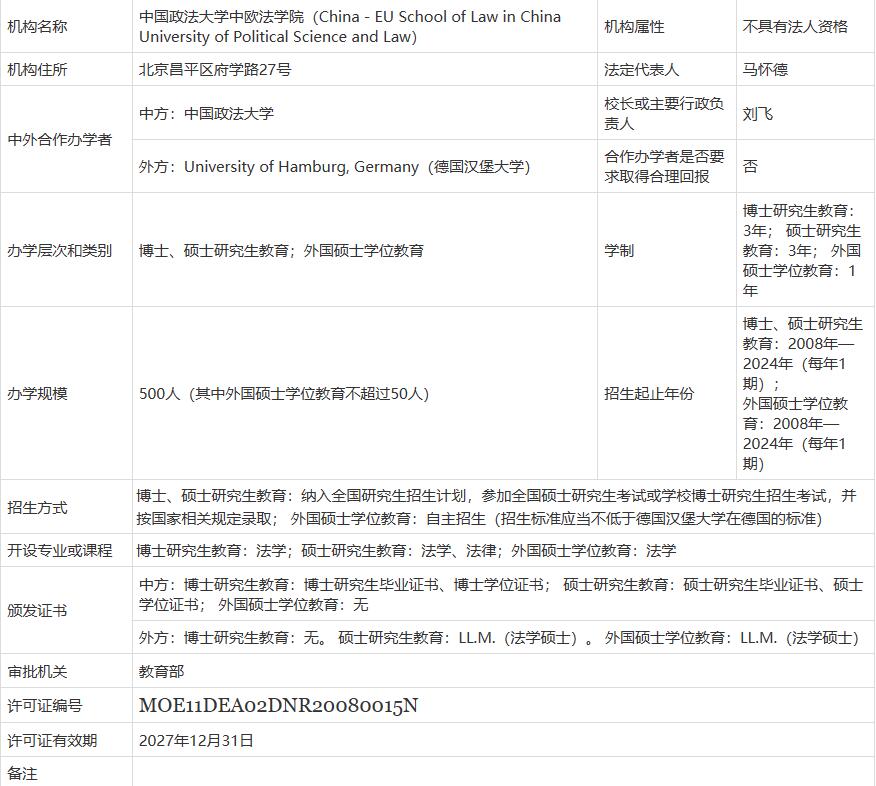Select the 学制 label

coord(619,250)
